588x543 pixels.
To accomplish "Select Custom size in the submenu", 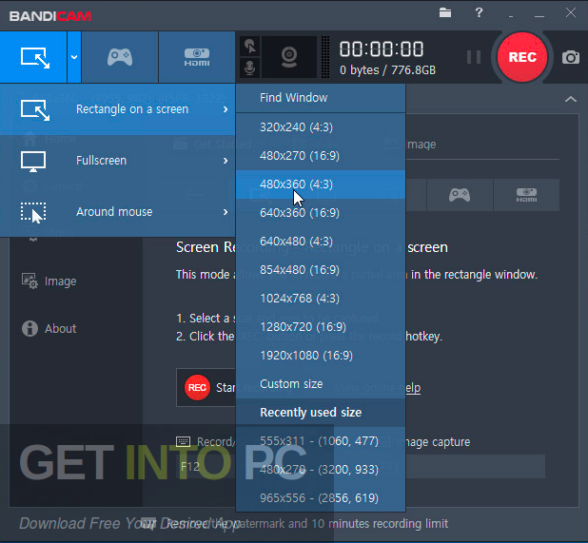I will pyautogui.click(x=320, y=384).
